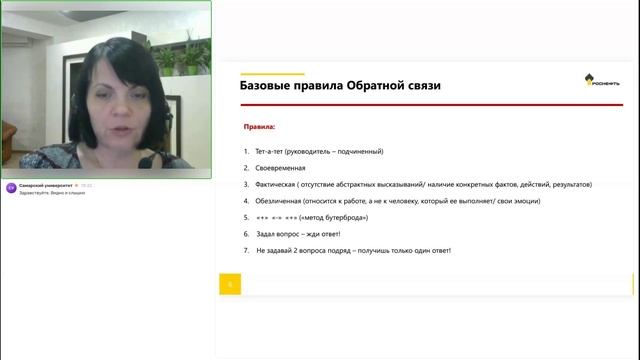
Task: Open the purple avatar of Самарский университет
Action: click(x=11, y=188)
